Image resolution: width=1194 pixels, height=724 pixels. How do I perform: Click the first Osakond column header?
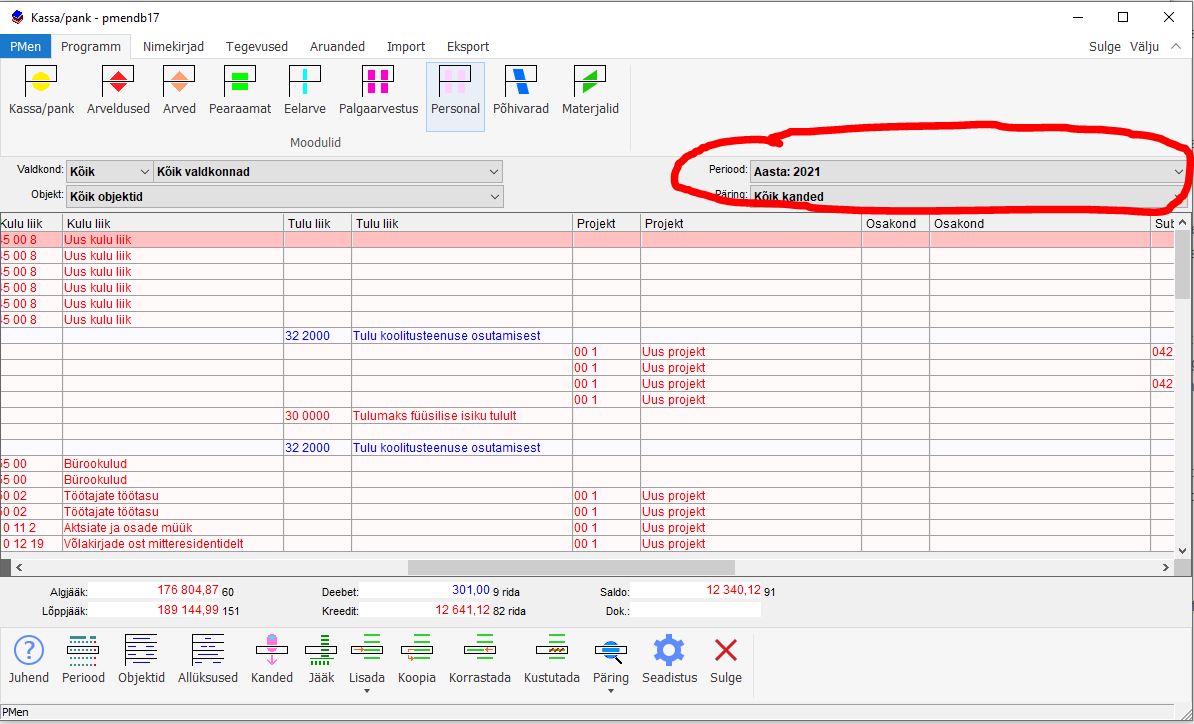[x=896, y=224]
